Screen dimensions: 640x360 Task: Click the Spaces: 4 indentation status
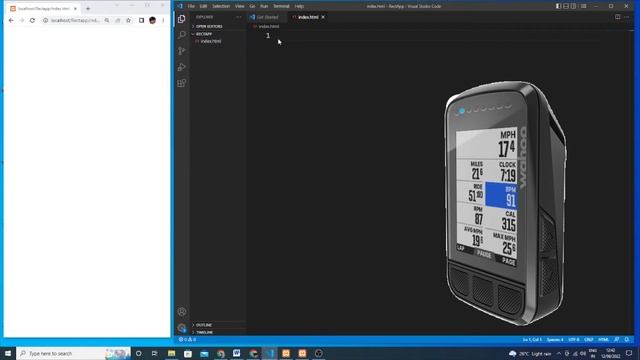(x=555, y=340)
